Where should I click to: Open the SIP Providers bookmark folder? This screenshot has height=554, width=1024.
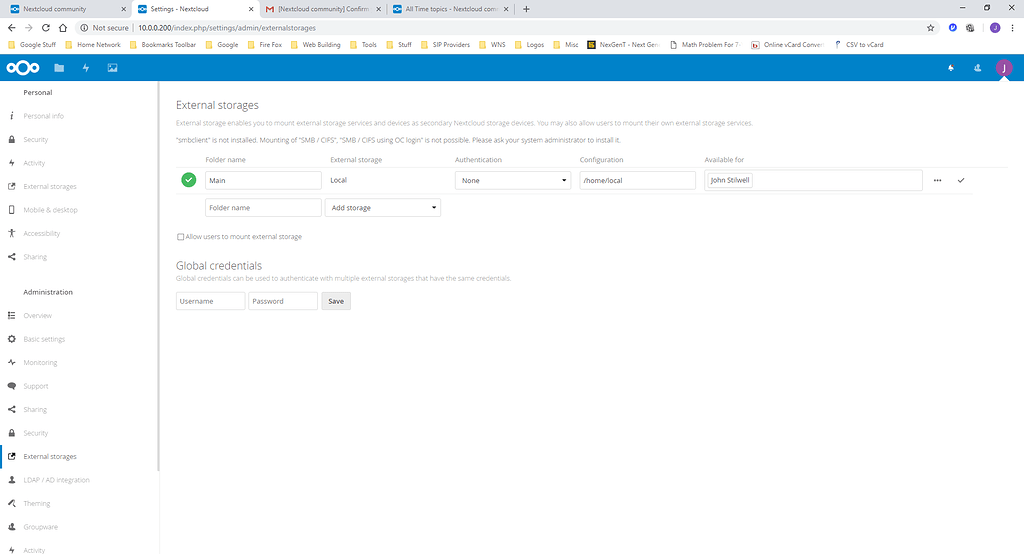(x=445, y=45)
